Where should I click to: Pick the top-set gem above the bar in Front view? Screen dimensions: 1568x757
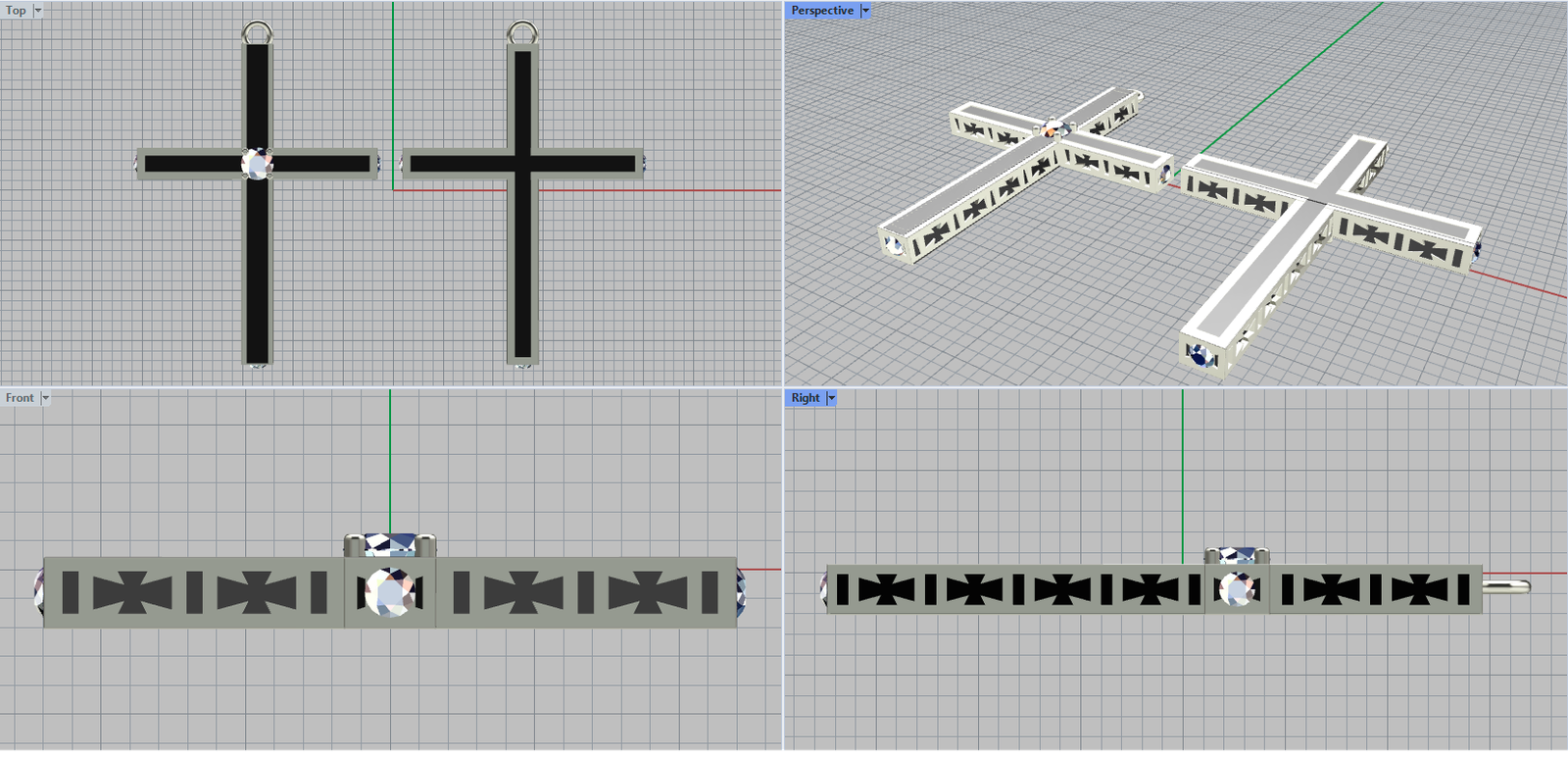(x=389, y=544)
